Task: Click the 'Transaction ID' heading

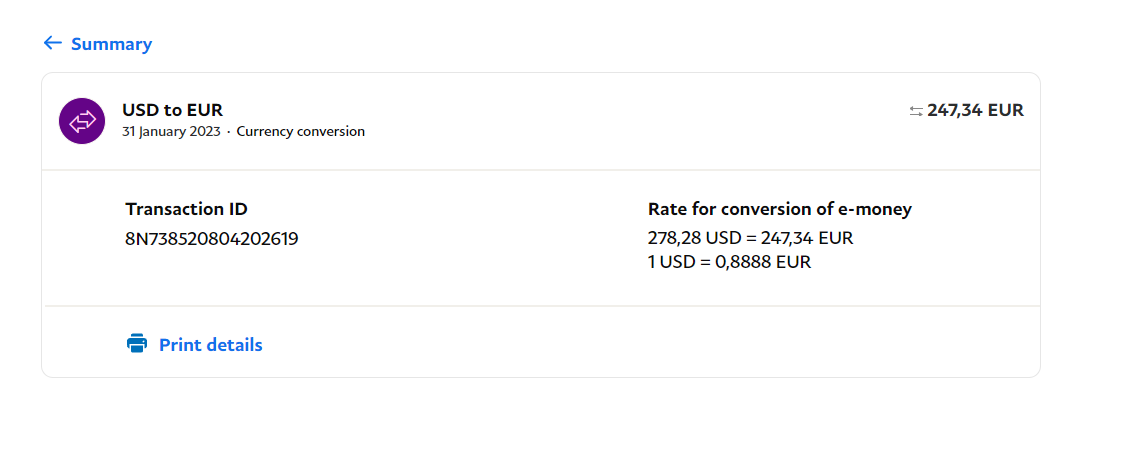Action: pos(186,209)
